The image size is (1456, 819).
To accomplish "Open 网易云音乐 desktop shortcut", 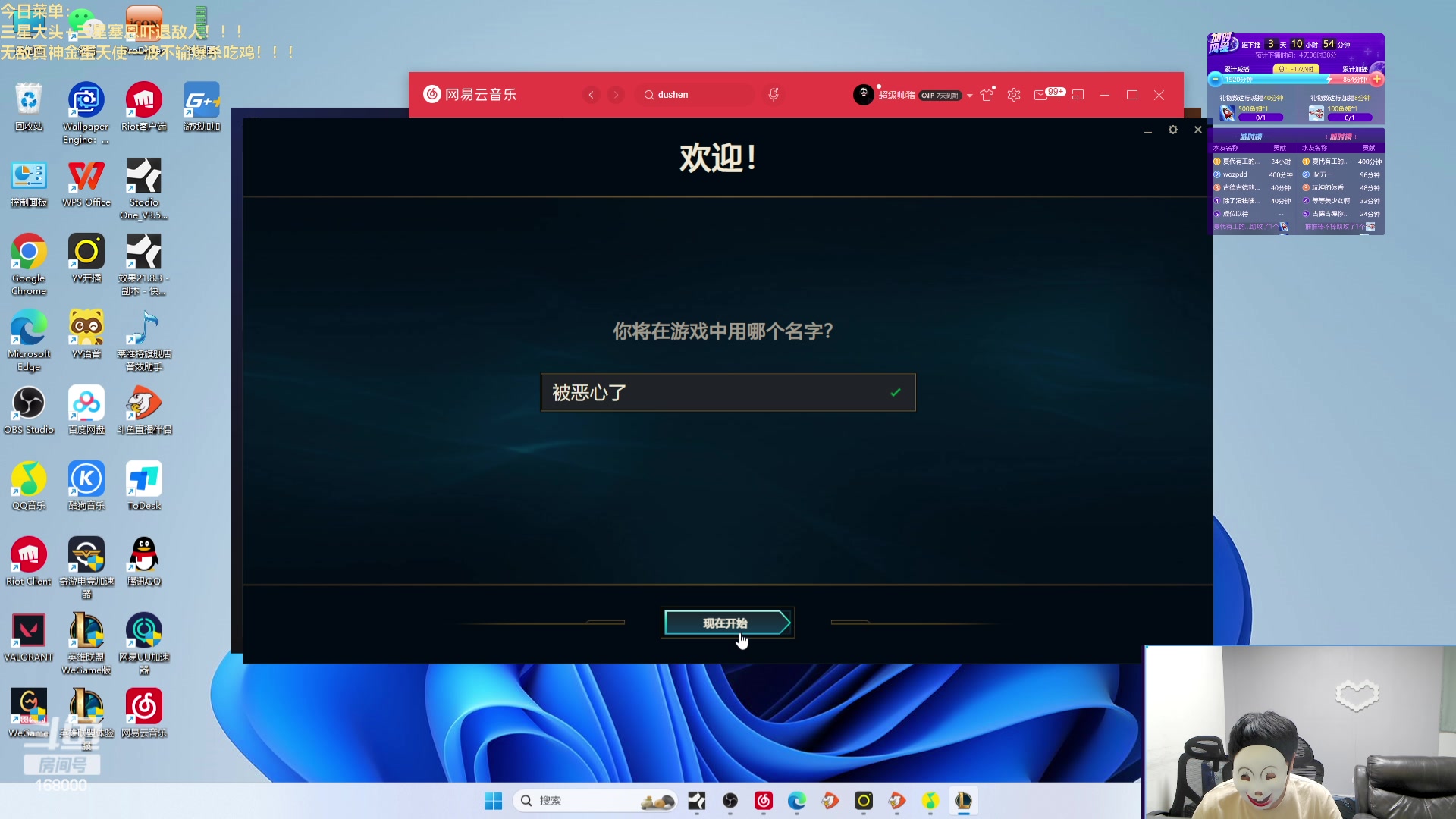I will click(143, 714).
